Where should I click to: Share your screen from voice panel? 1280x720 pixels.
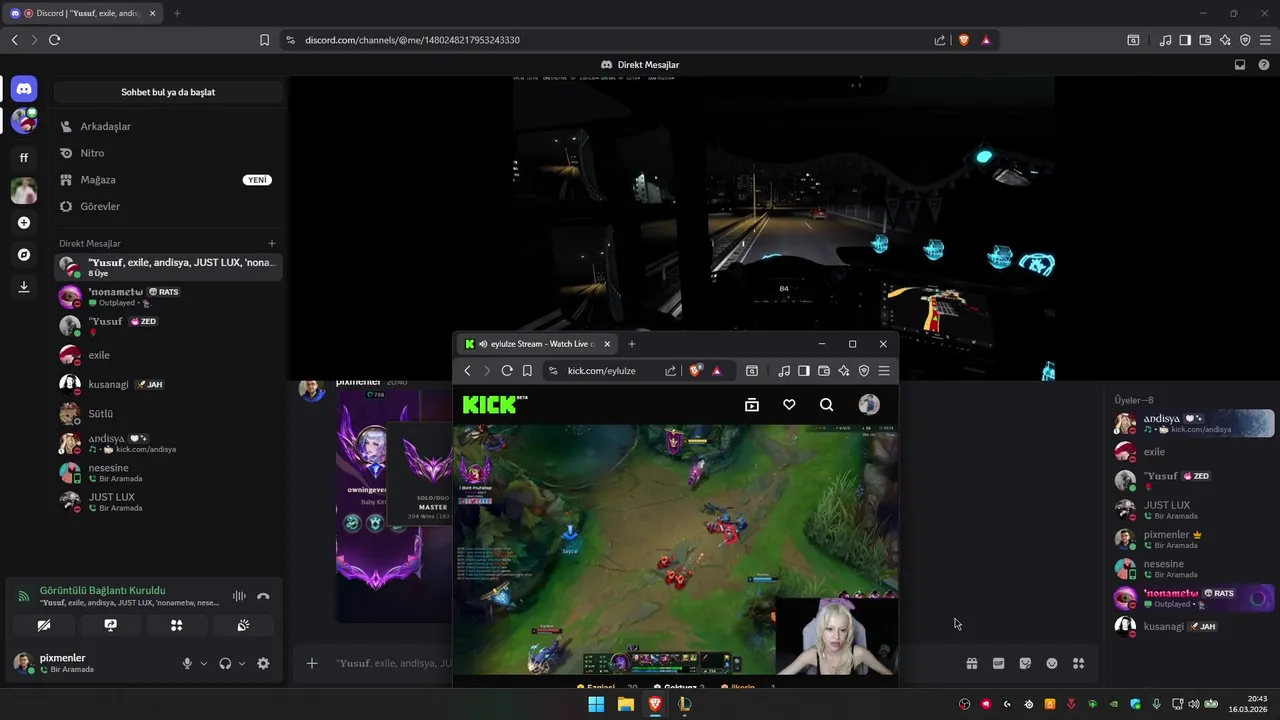[110, 625]
